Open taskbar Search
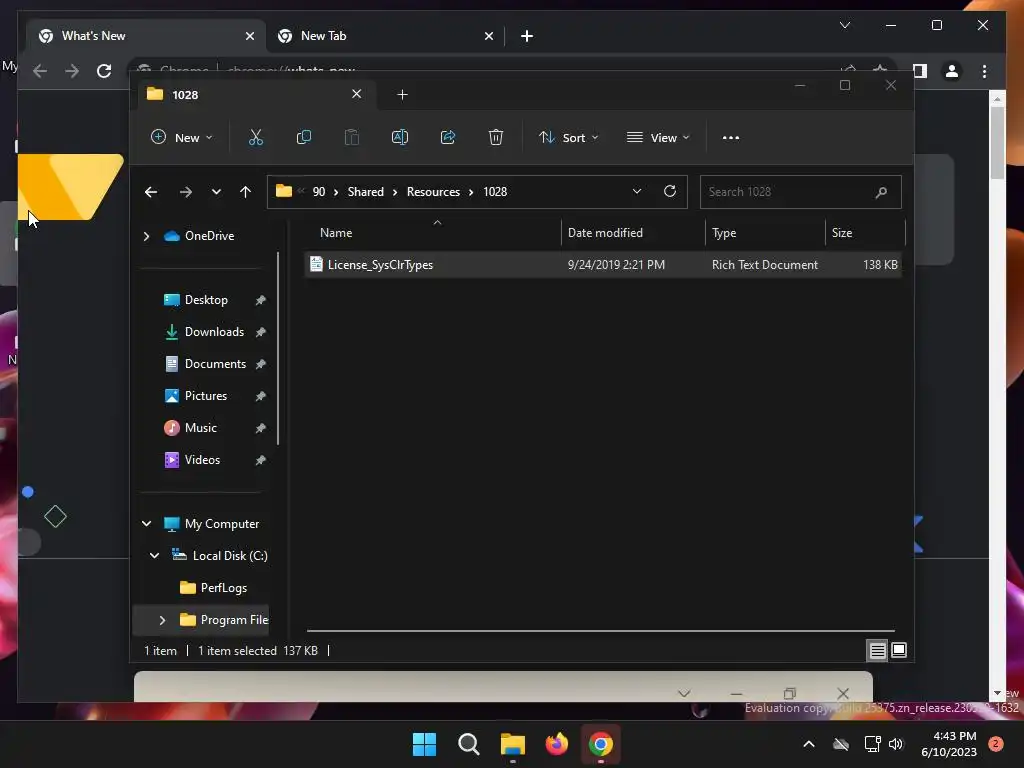Screen dimensions: 1024x768 pos(468,744)
